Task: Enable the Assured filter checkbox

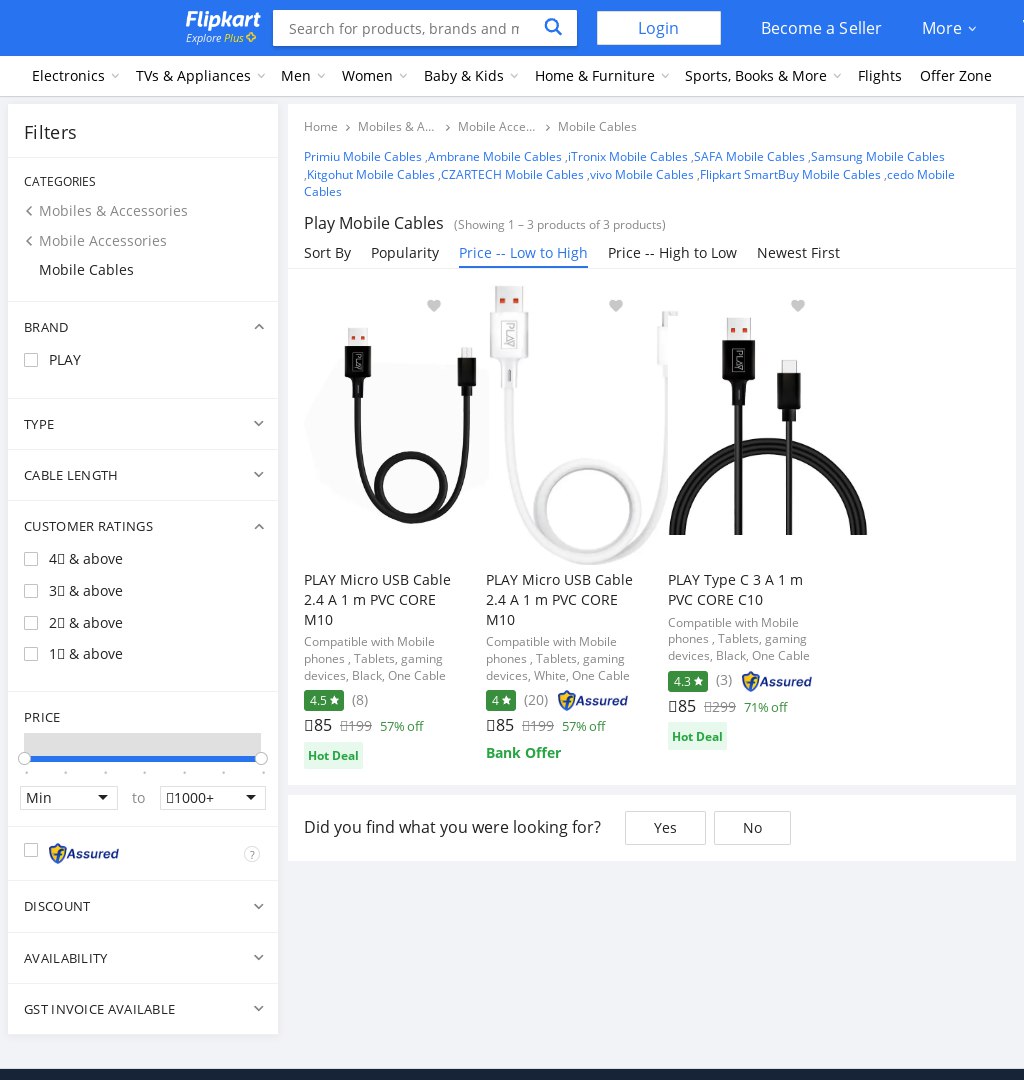Action: pos(31,850)
